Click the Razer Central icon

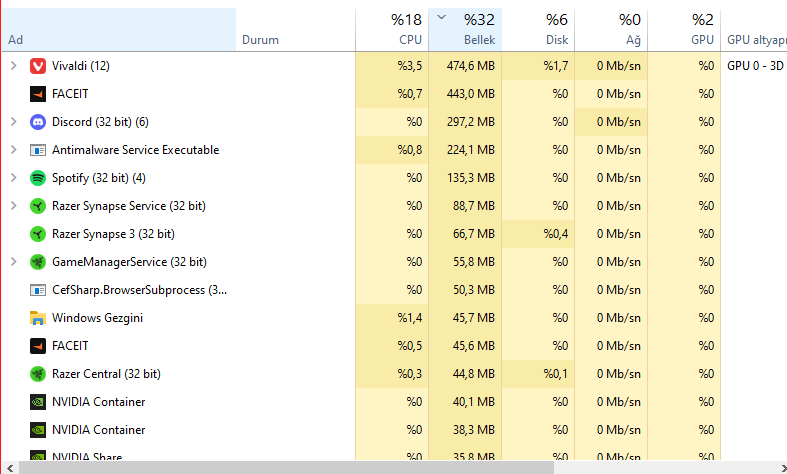click(x=38, y=374)
